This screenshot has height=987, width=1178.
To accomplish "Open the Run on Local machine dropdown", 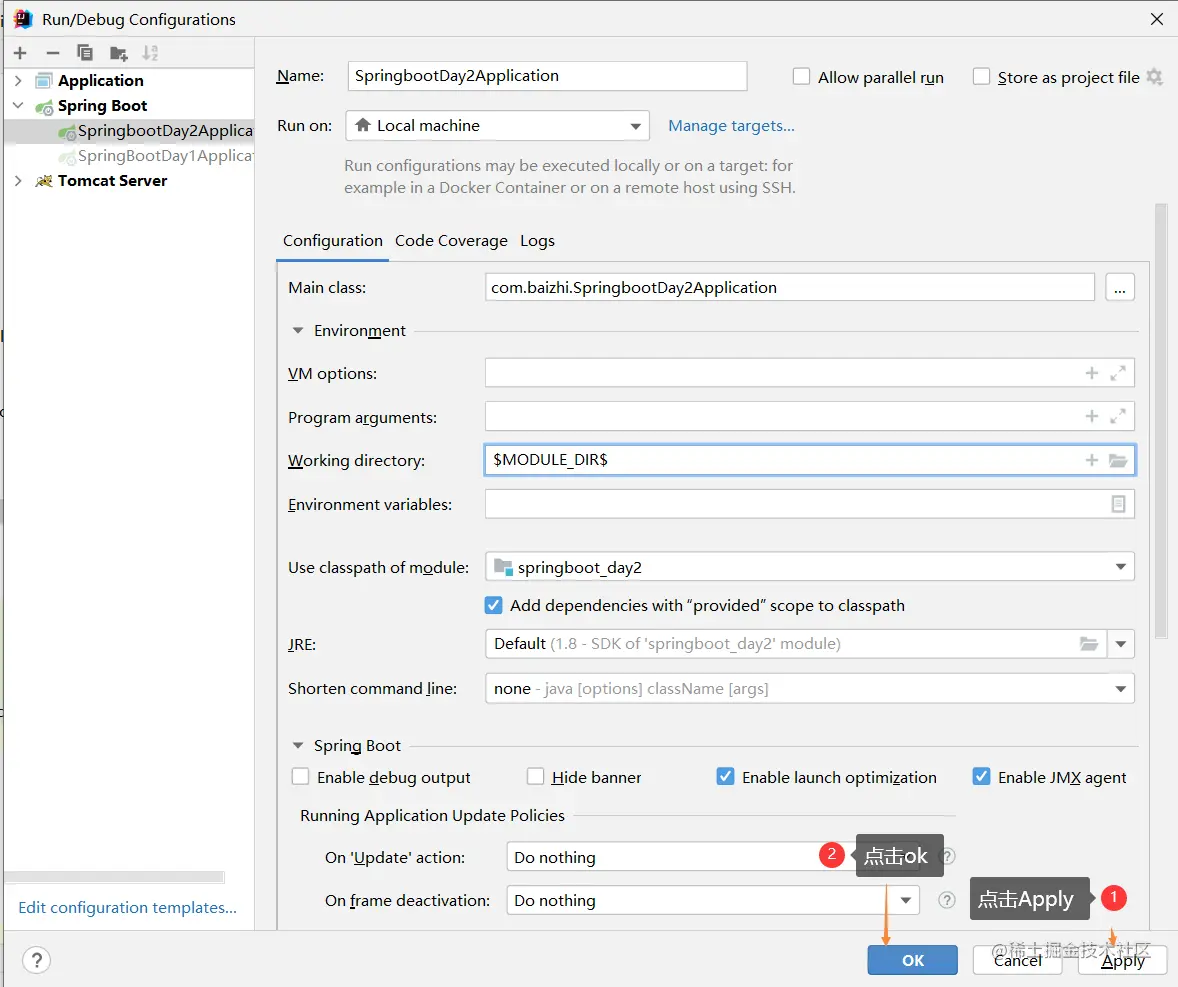I will pos(497,125).
